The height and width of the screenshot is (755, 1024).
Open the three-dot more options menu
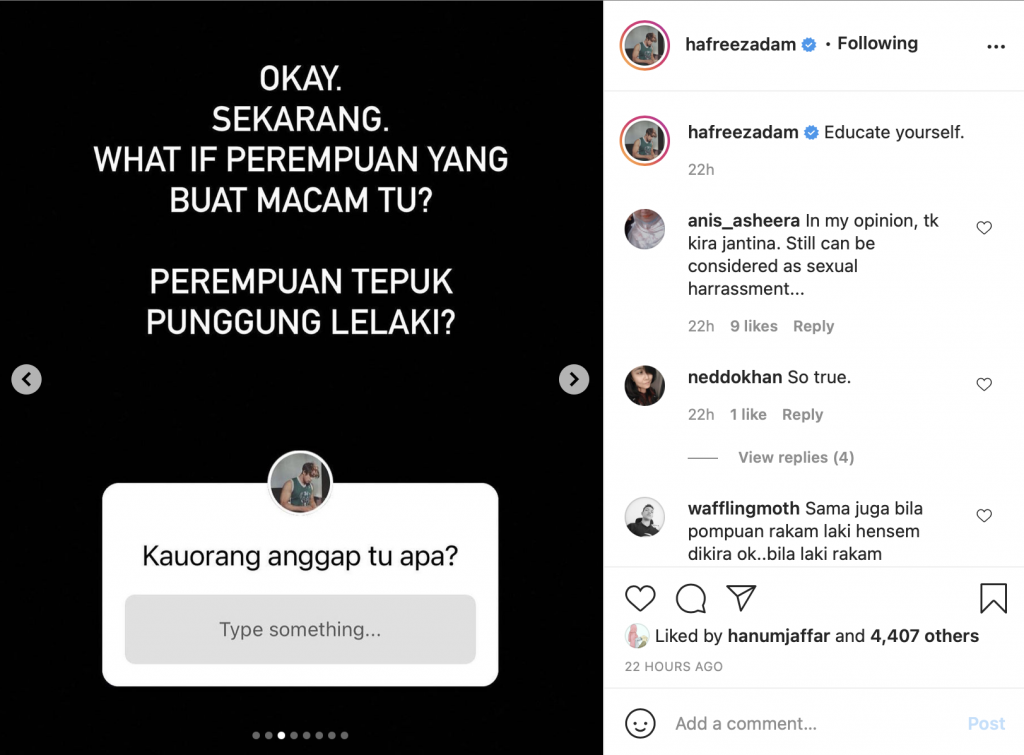coord(996,46)
